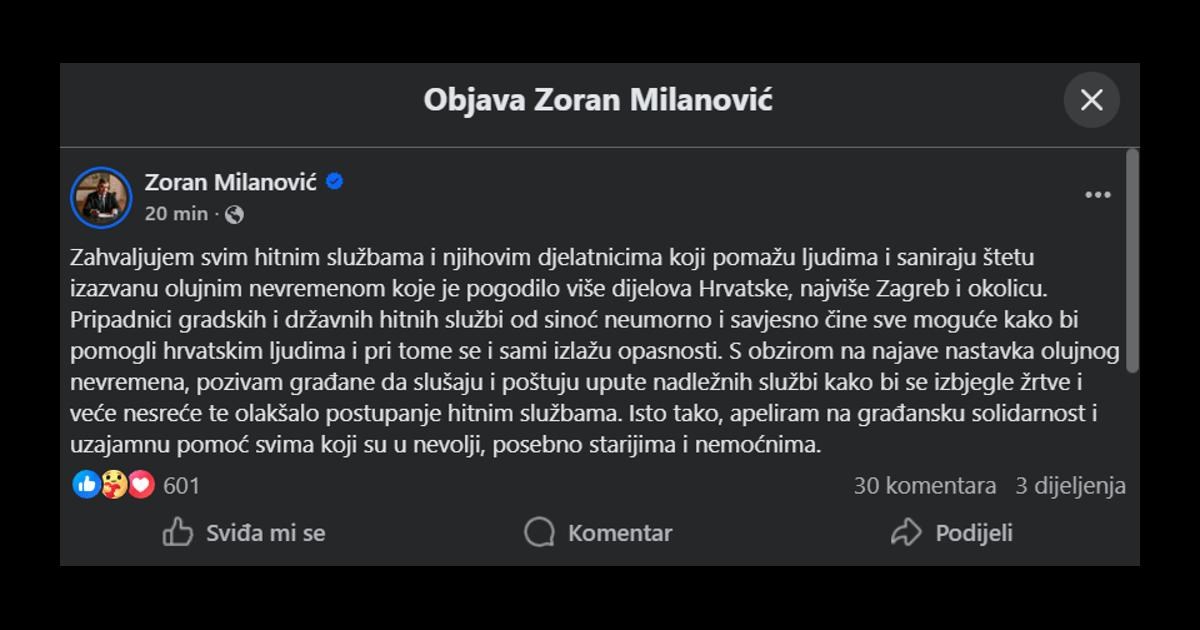Select the thumbs-up Like icon next to 601
The image size is (1200, 630).
(84, 485)
